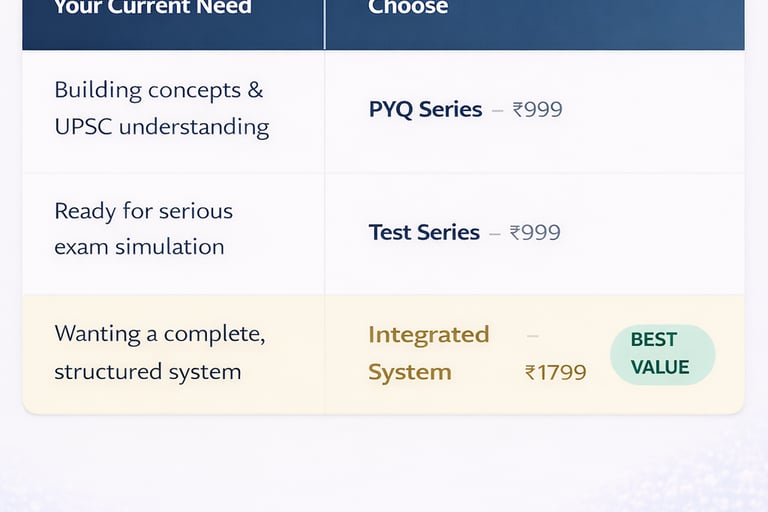This screenshot has height=512, width=768.
Task: Click 'structured system' text line
Action: 147,372
